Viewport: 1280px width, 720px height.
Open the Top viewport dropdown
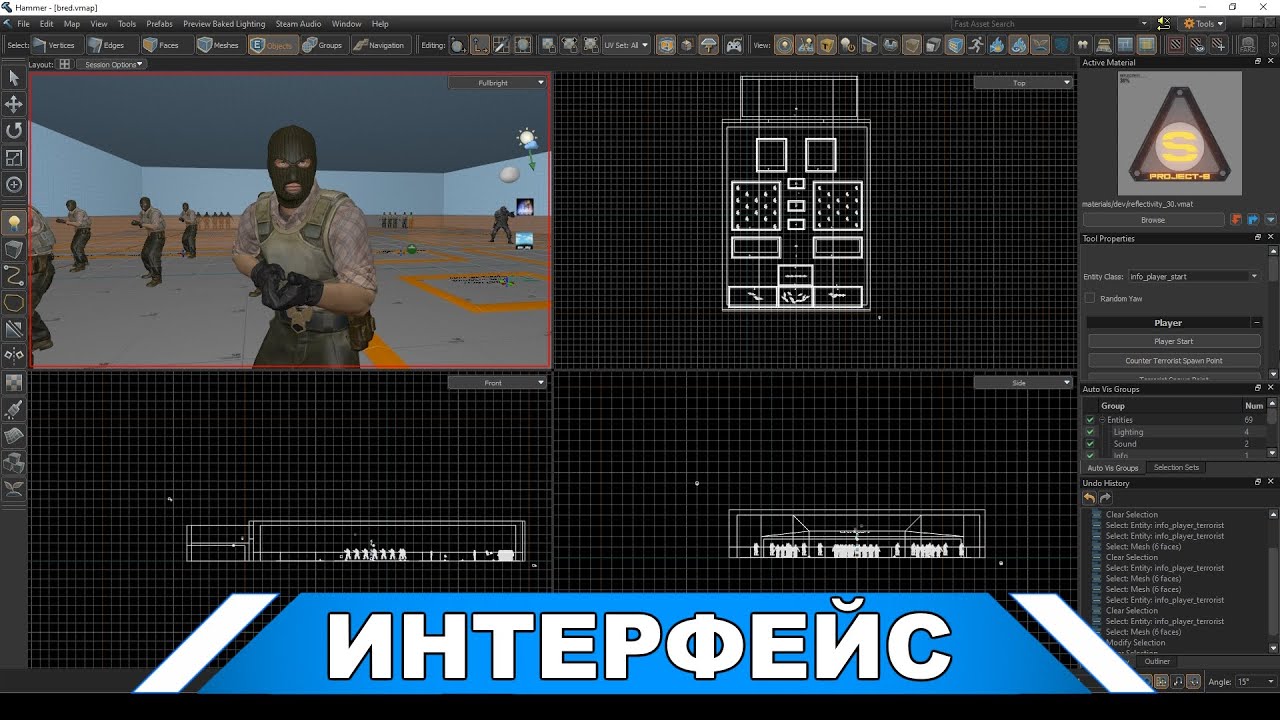1022,83
